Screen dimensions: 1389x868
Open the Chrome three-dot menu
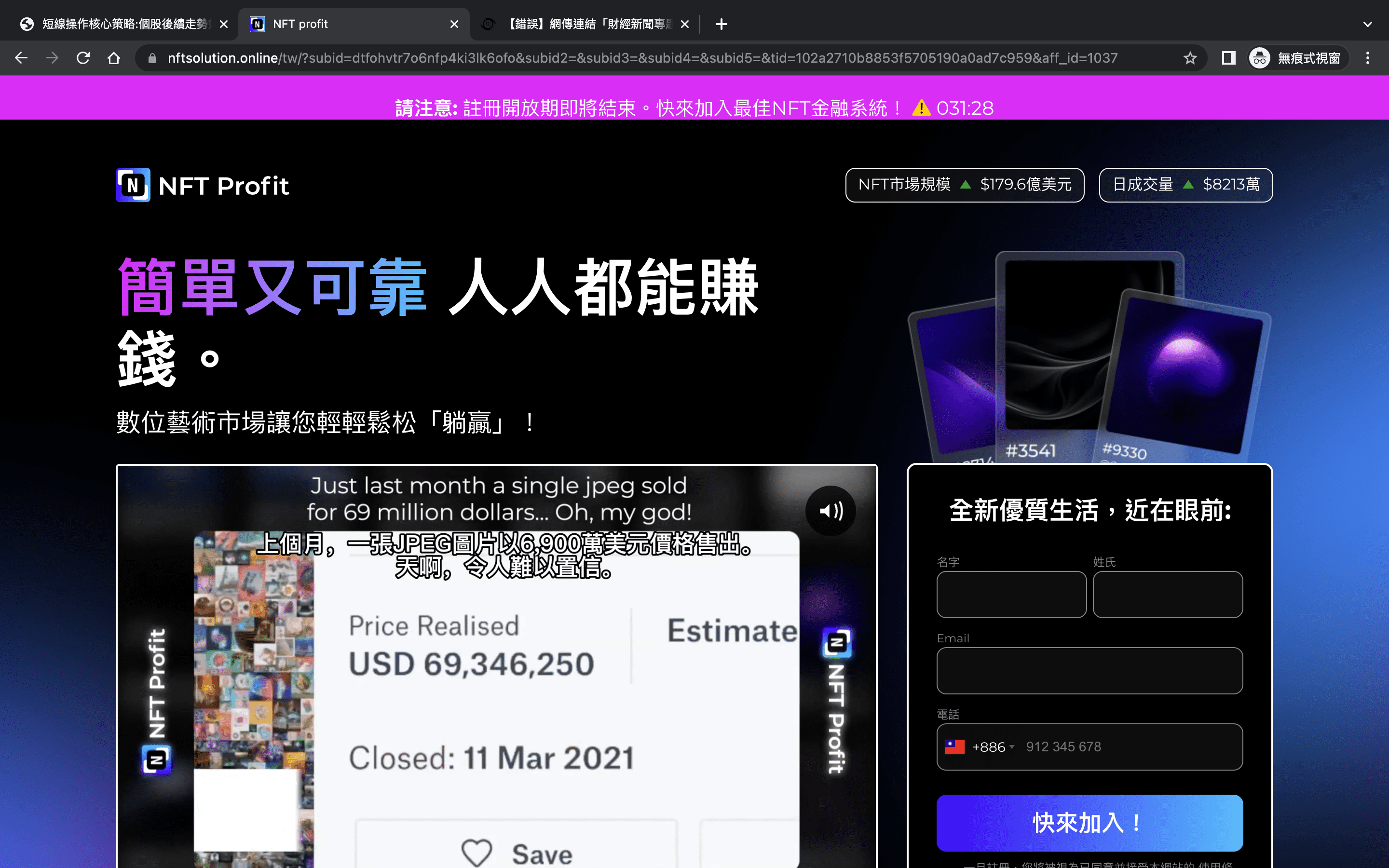pyautogui.click(x=1368, y=58)
